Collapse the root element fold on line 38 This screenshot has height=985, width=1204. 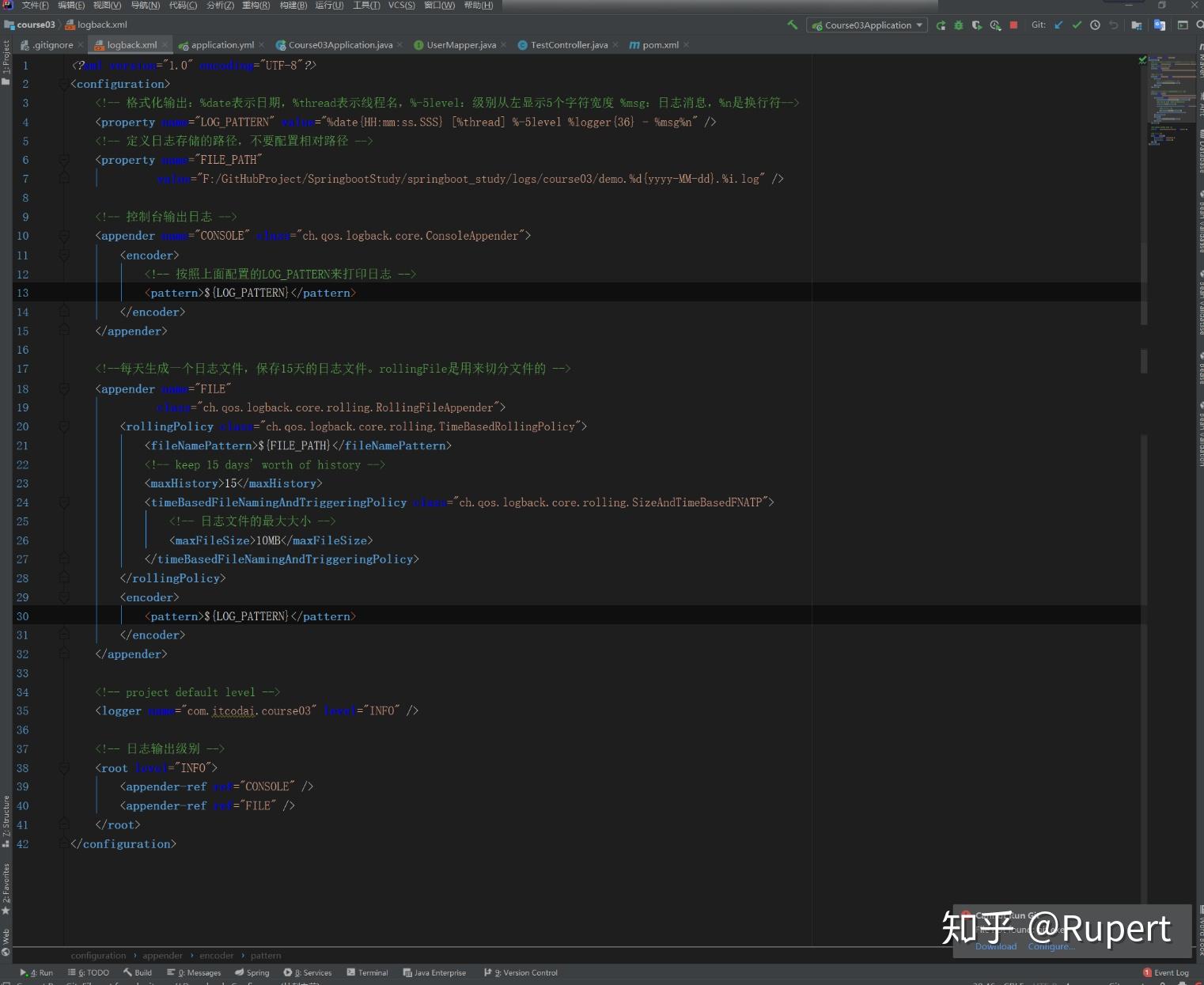(x=64, y=768)
